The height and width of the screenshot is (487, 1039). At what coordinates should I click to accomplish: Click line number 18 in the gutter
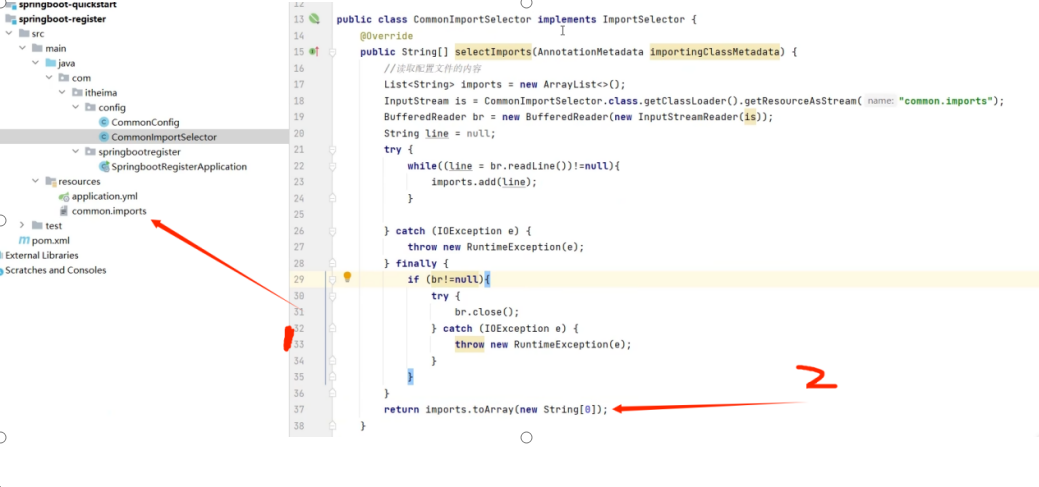(x=298, y=101)
